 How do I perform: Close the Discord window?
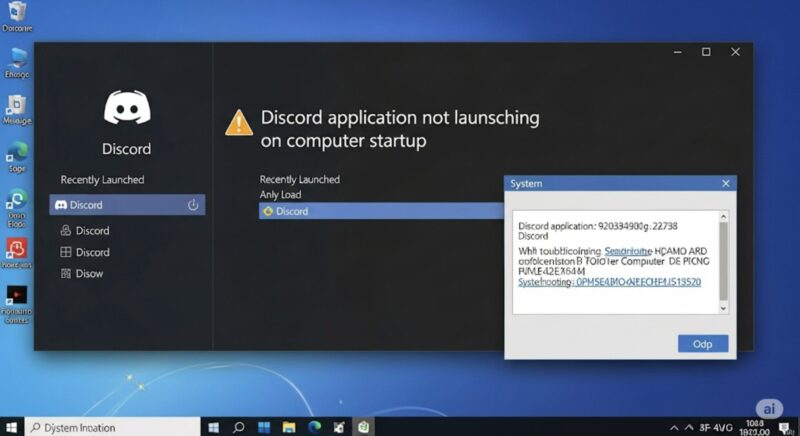pos(735,52)
